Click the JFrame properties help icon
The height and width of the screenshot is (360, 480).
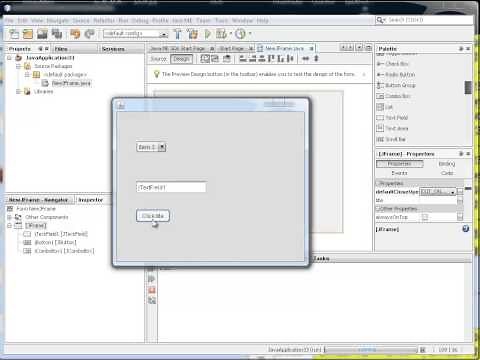466,229
